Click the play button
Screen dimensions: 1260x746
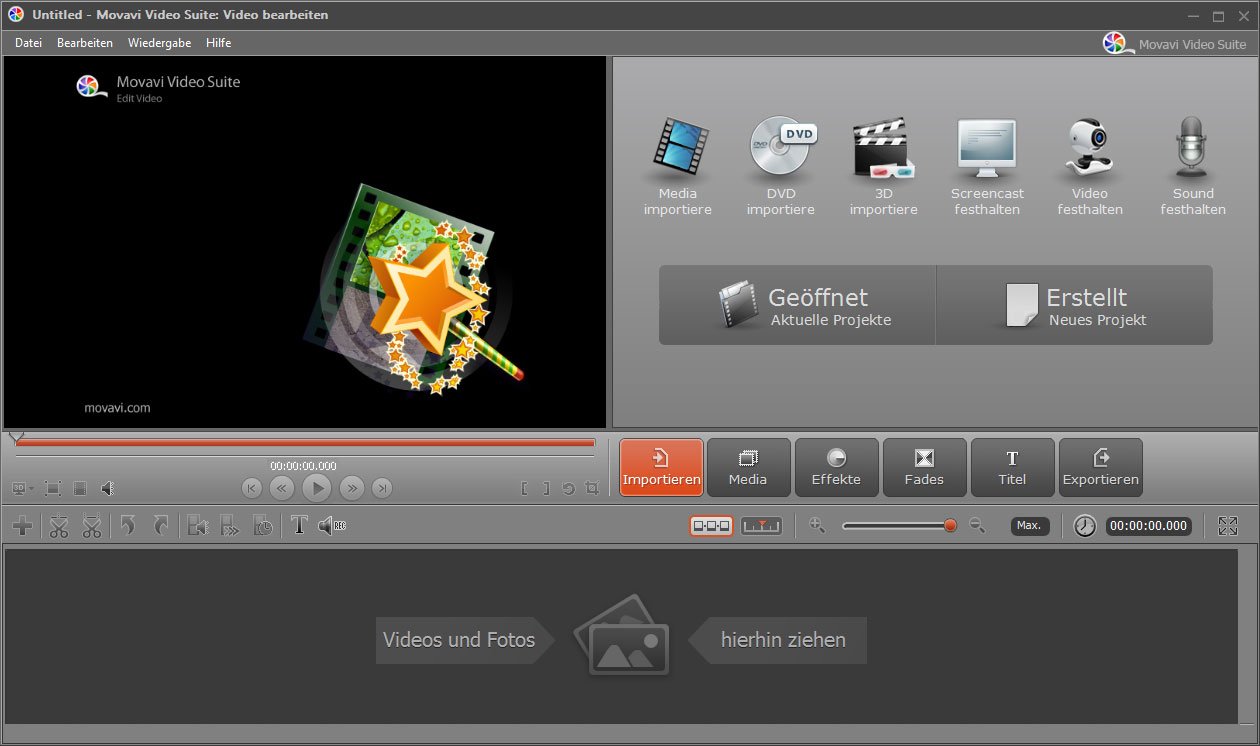coord(317,488)
